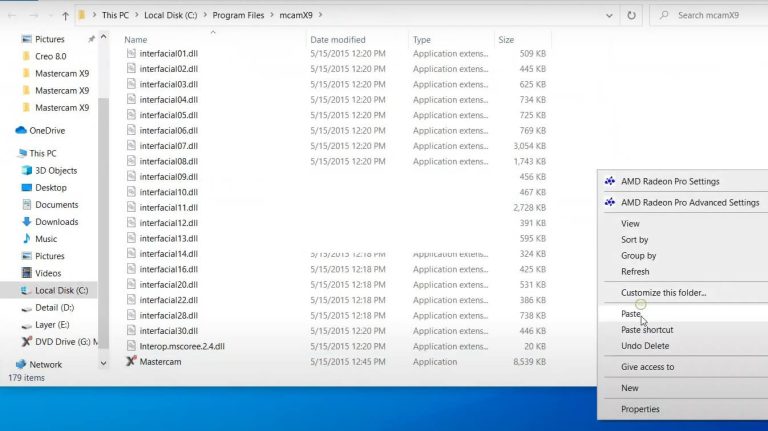Click Undo Delete in context menu

(645, 346)
